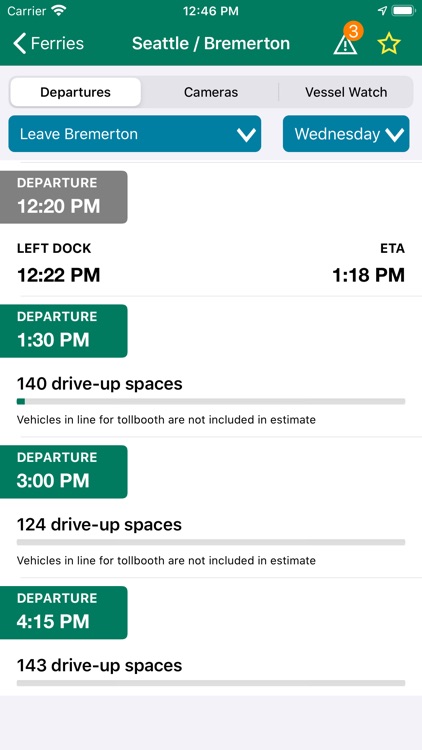Select the Departures tab
The width and height of the screenshot is (422, 750).
(76, 92)
